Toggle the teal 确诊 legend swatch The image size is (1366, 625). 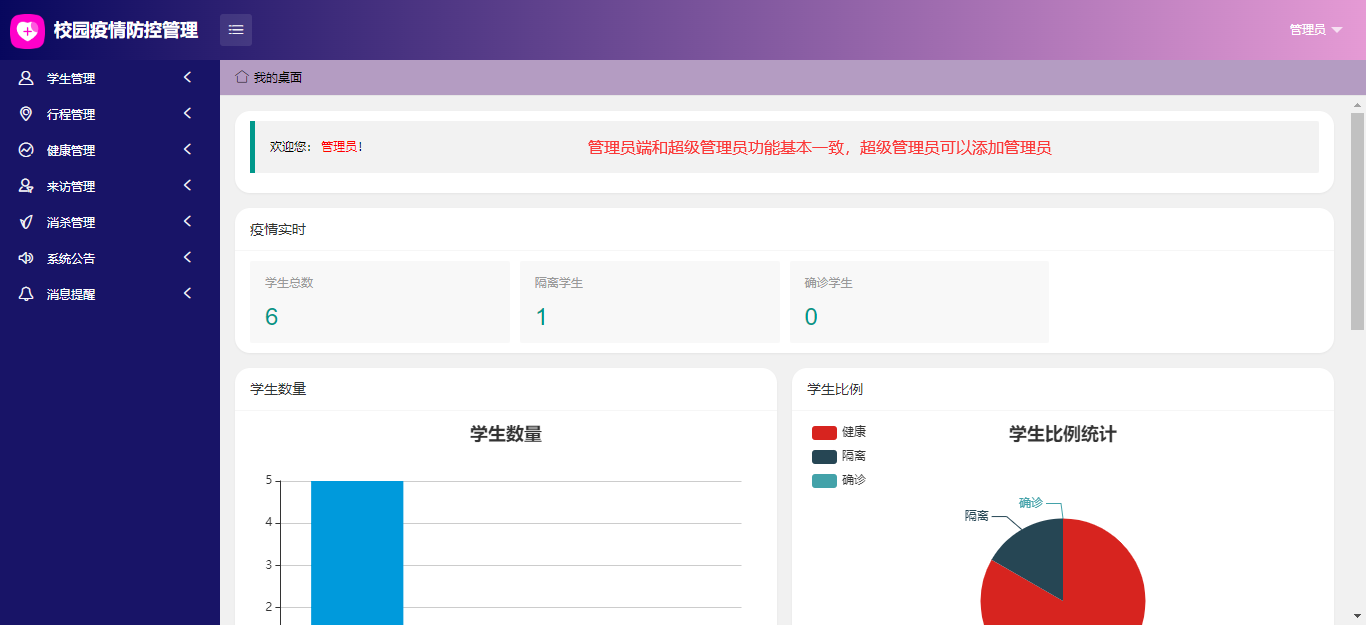point(824,481)
